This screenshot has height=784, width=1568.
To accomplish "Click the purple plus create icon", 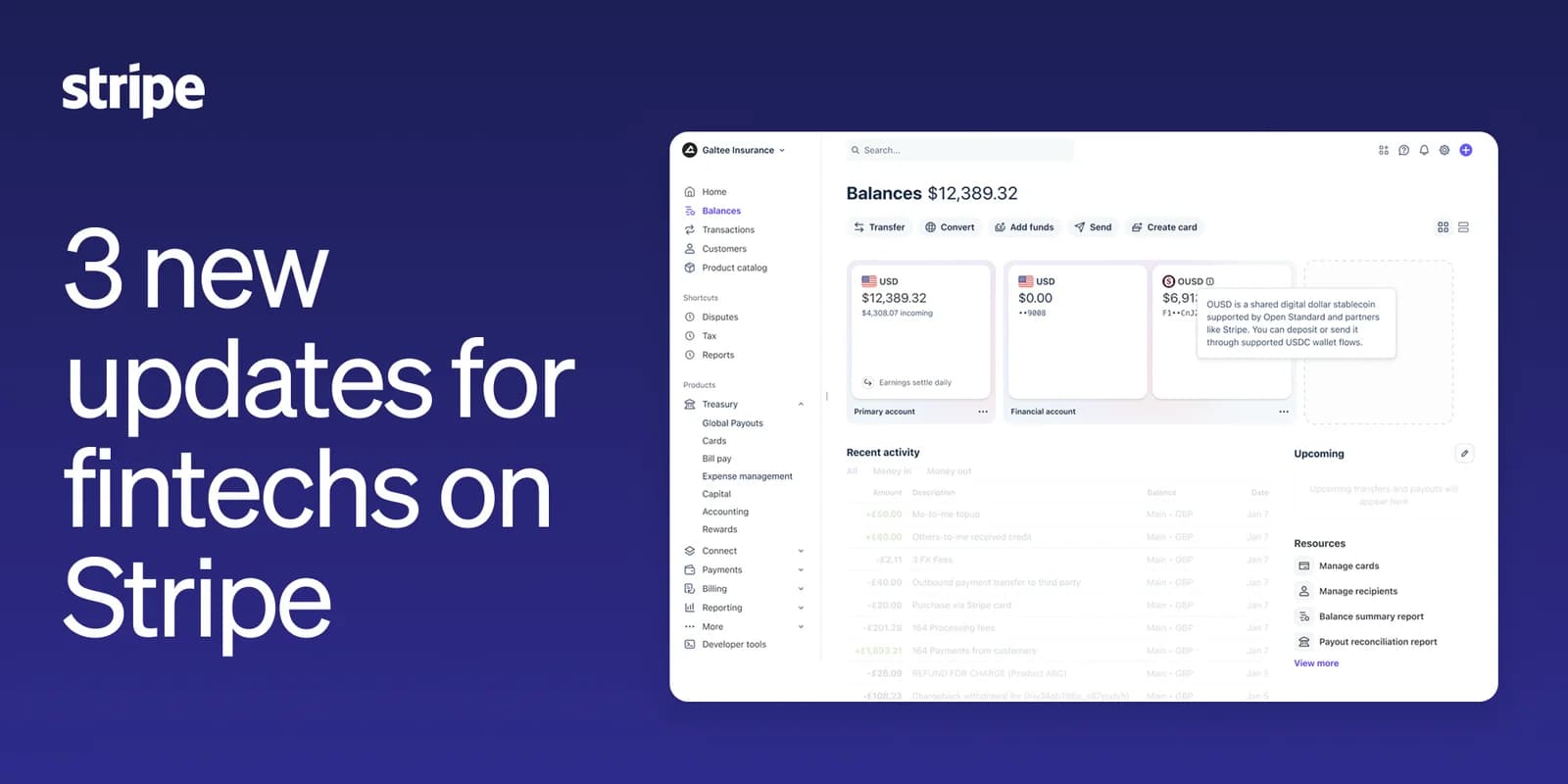I will [x=1466, y=150].
